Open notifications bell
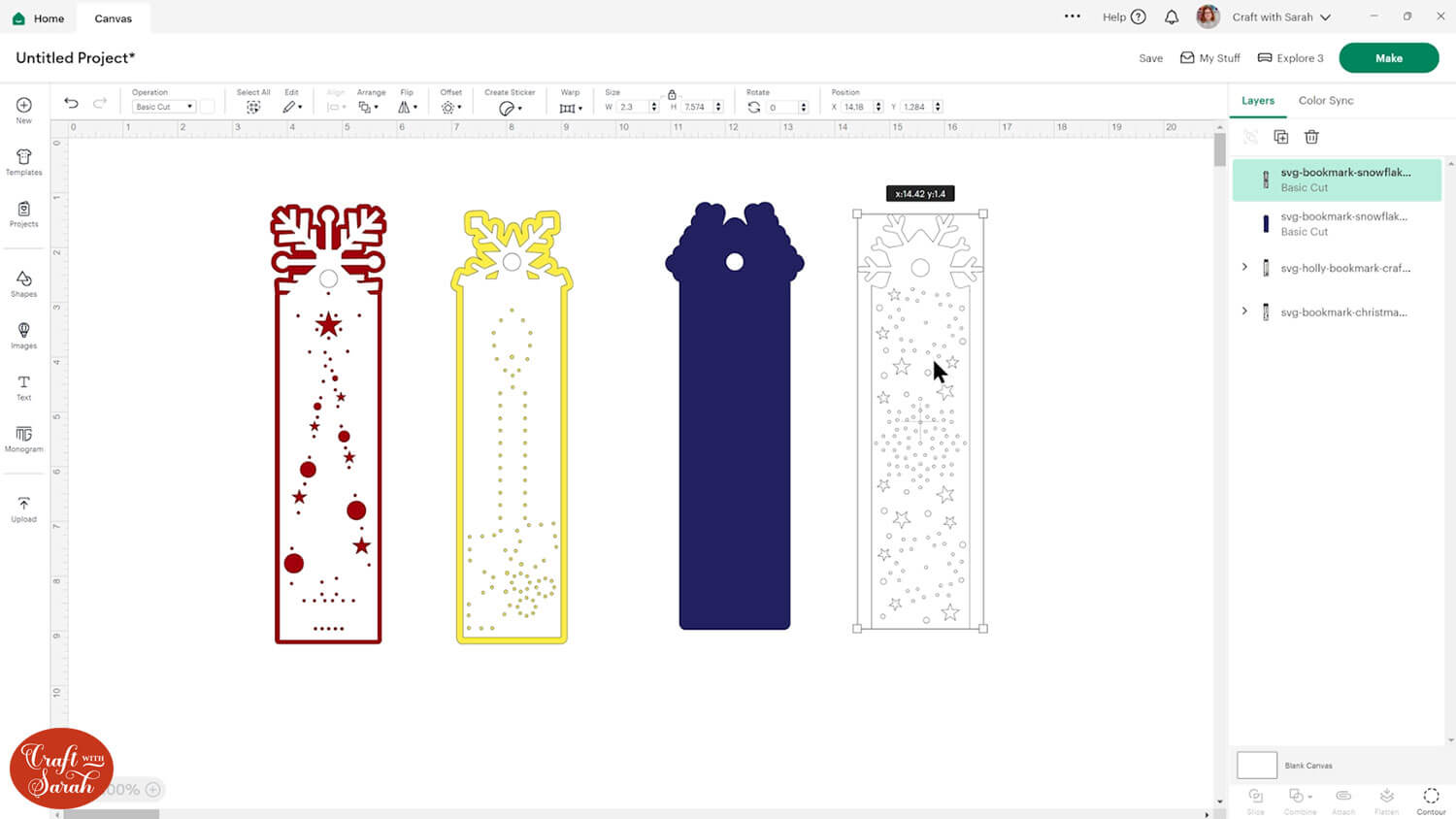 pos(1172,17)
